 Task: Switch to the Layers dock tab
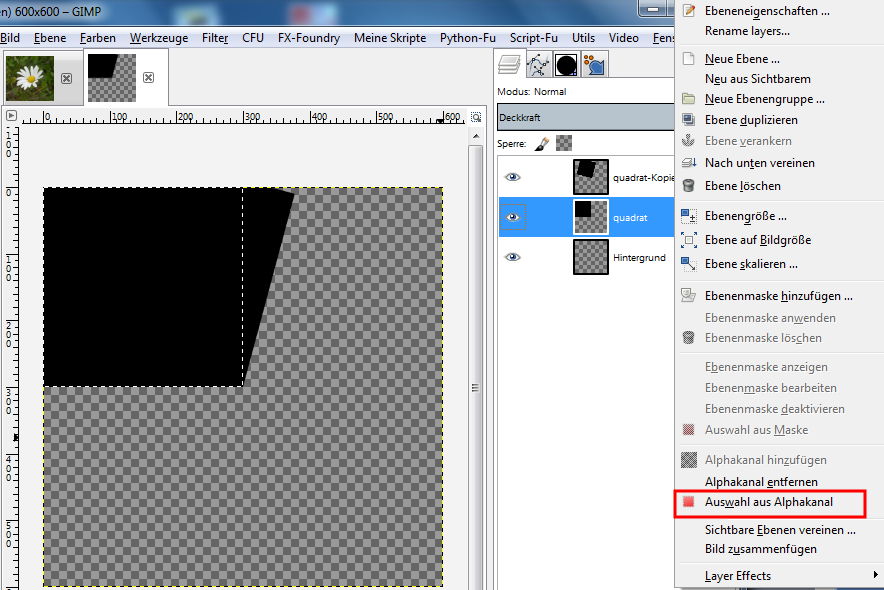point(510,65)
